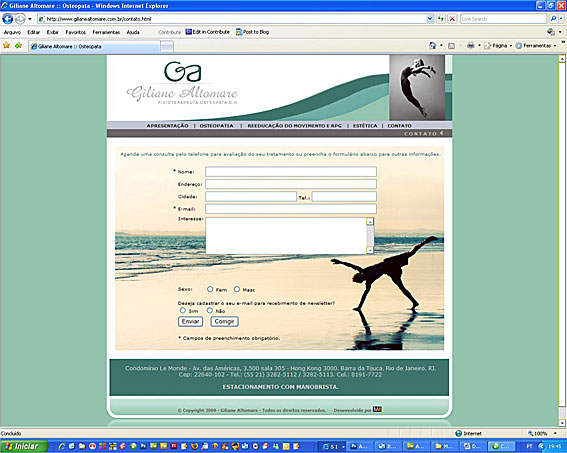Click the Live Search magnifier icon
The width and height of the screenshot is (567, 453).
553,19
